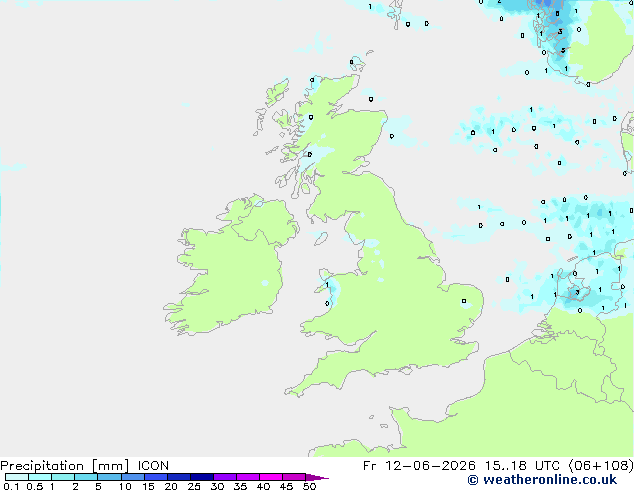Click the '0.1' legend scale label
This screenshot has height=490, width=634.
[11, 486]
